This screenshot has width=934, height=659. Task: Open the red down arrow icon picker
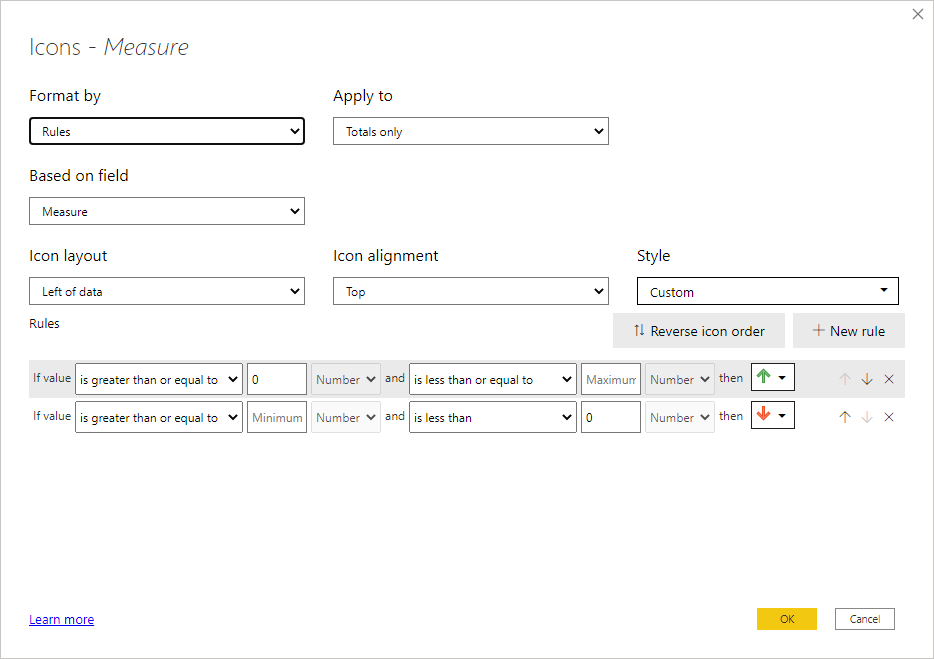pos(773,415)
